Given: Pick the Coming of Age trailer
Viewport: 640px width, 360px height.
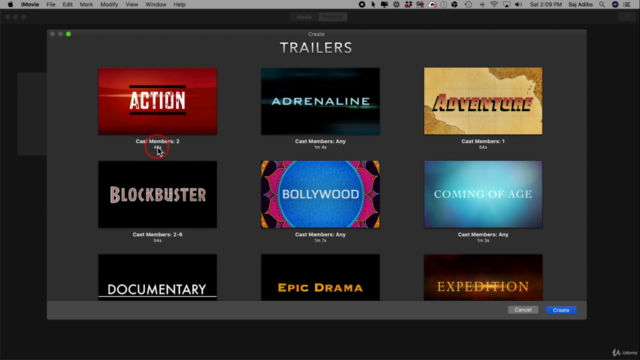Looking at the screenshot, I should point(483,194).
